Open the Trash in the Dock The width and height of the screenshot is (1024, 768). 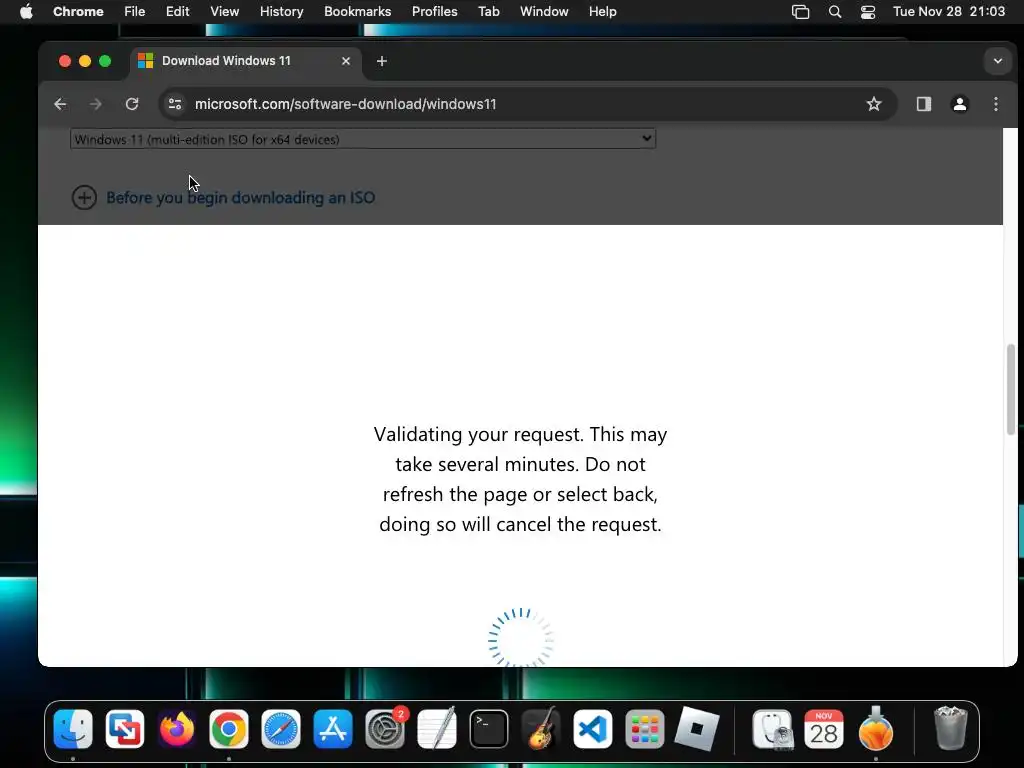pyautogui.click(x=951, y=729)
